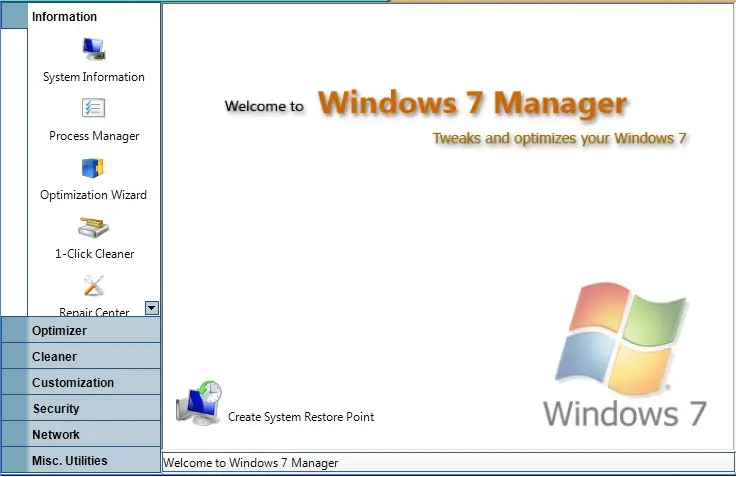Launch the Process Manager checklist icon
The height and width of the screenshot is (477, 736).
point(93,108)
